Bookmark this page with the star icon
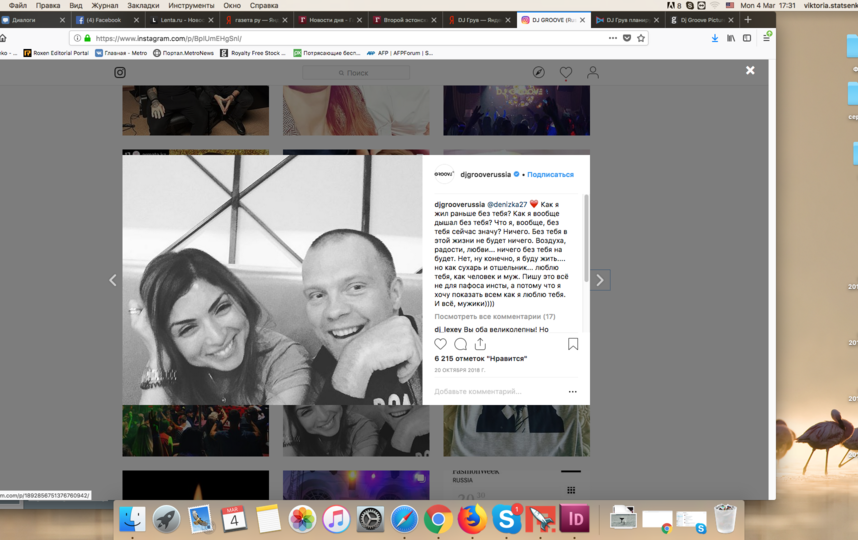The width and height of the screenshot is (858, 540). pyautogui.click(x=641, y=38)
